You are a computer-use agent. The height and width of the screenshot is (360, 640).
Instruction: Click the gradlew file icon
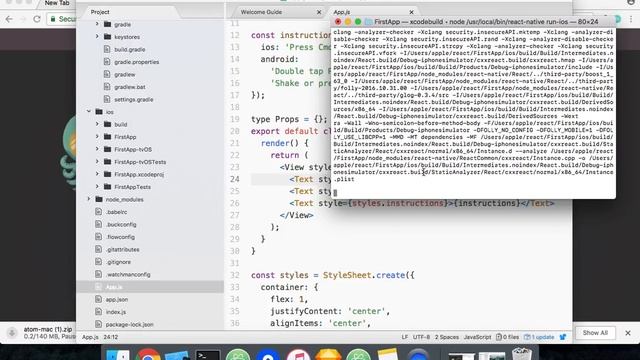[107, 74]
